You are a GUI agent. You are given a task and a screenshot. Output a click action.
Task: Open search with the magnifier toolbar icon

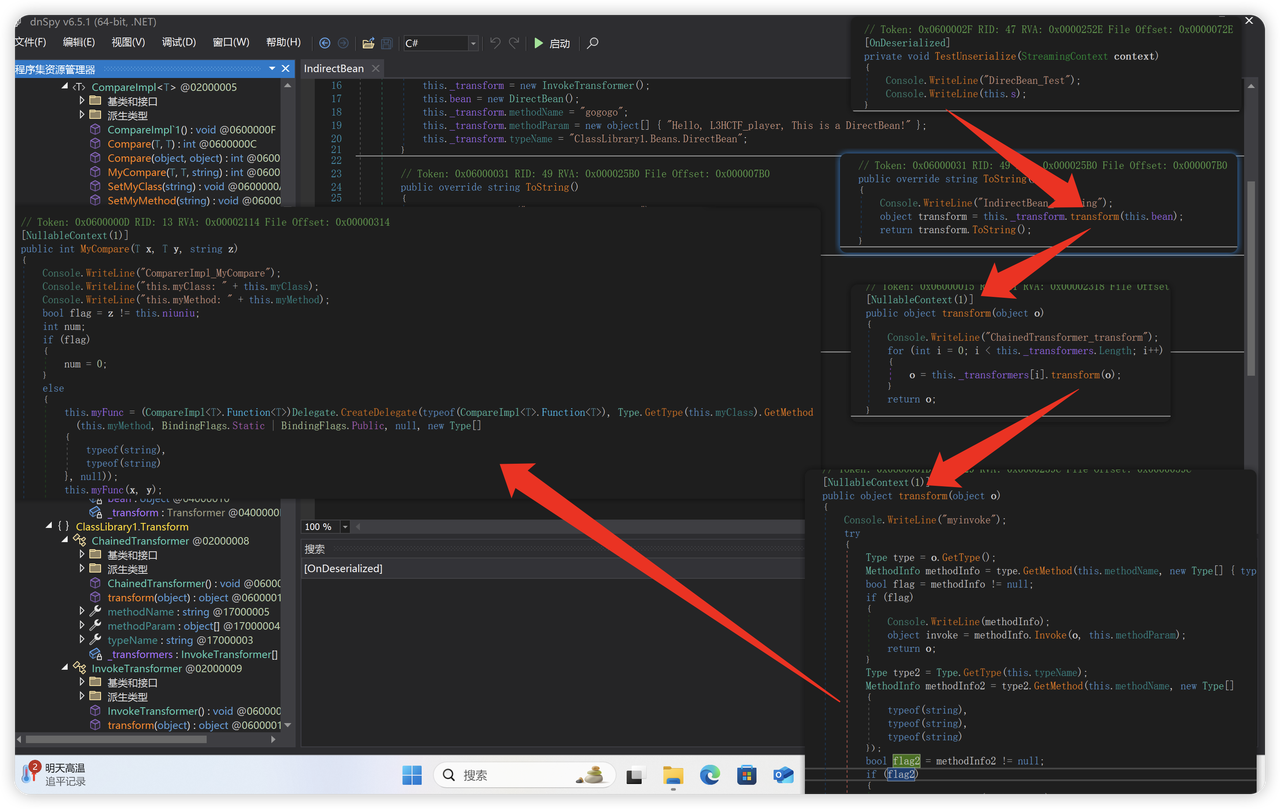pyautogui.click(x=593, y=43)
